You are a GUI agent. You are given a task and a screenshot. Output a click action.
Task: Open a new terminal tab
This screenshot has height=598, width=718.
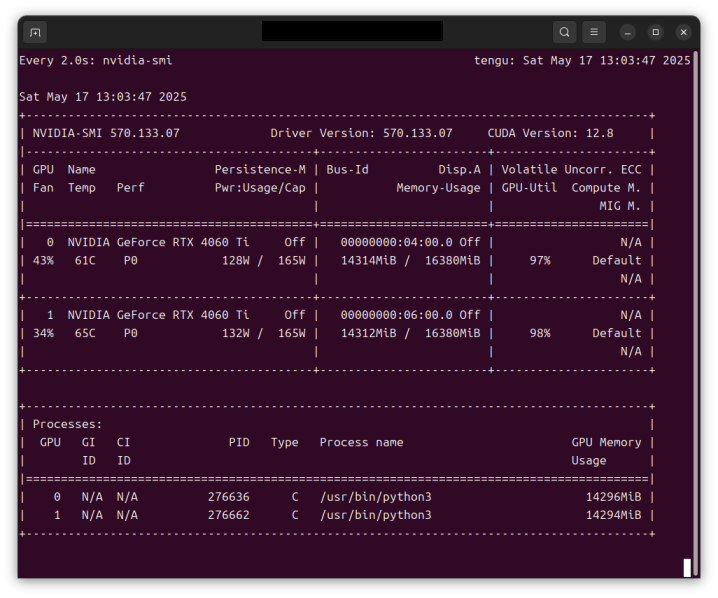pos(35,33)
